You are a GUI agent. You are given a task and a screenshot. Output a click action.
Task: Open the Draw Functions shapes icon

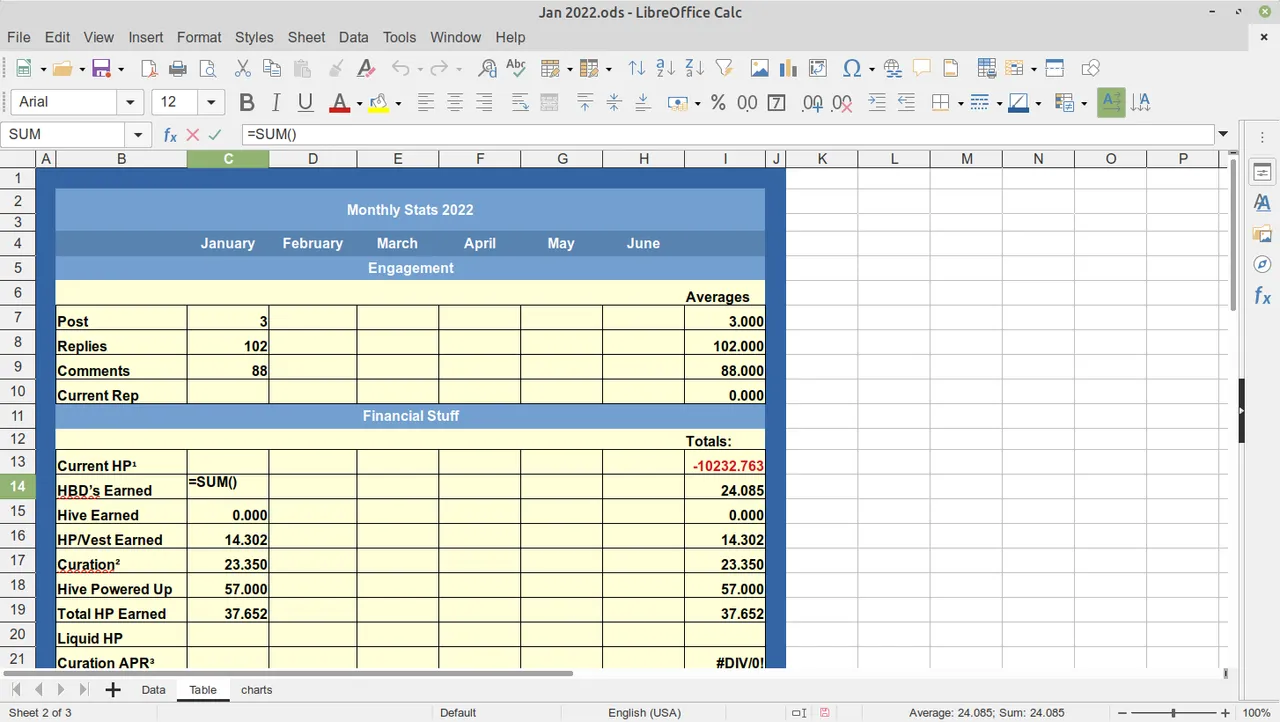[x=1091, y=68]
